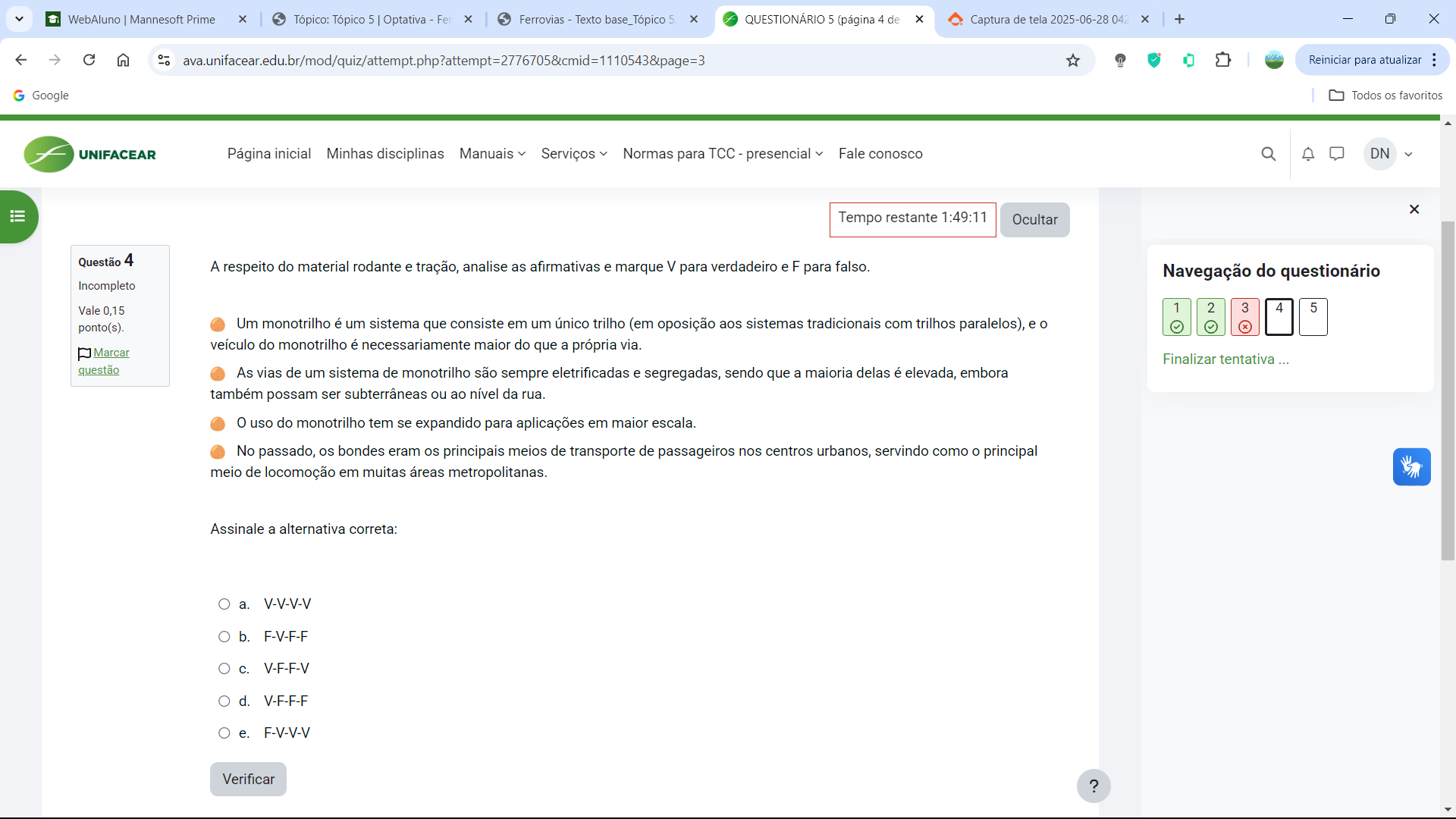Viewport: 1456px width, 819px height.
Task: Go to question 4 in navigation
Action: click(1279, 317)
